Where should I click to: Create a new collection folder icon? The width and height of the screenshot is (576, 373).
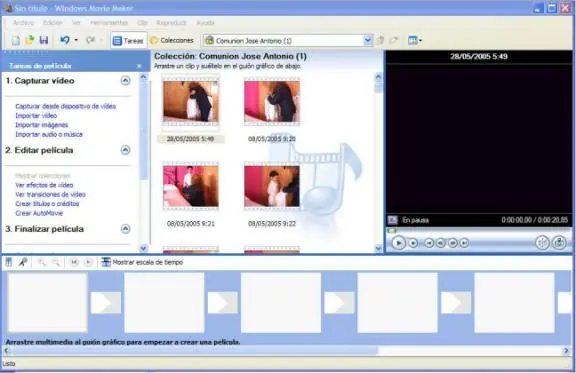click(x=394, y=40)
